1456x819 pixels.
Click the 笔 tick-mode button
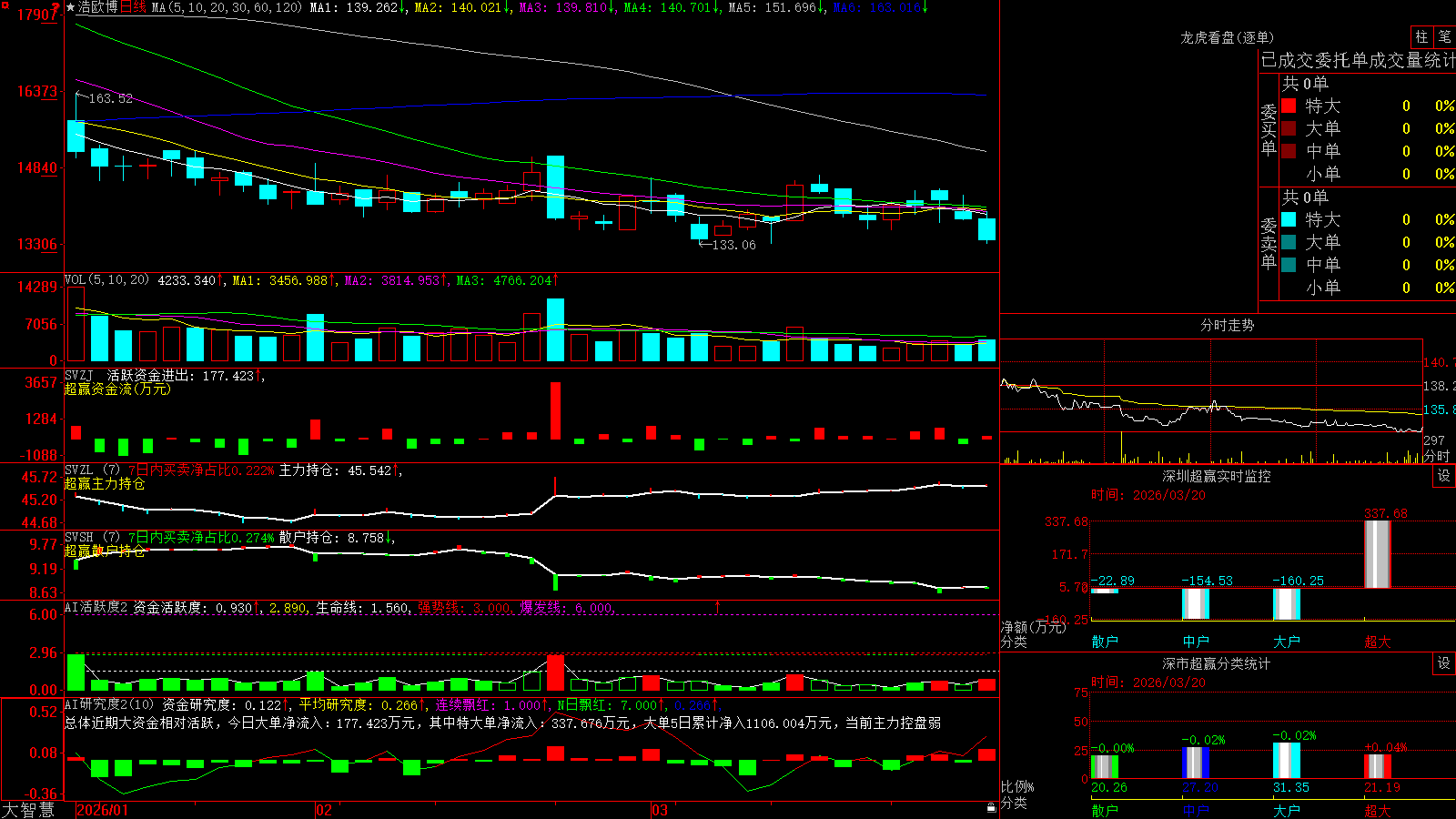1444,36
